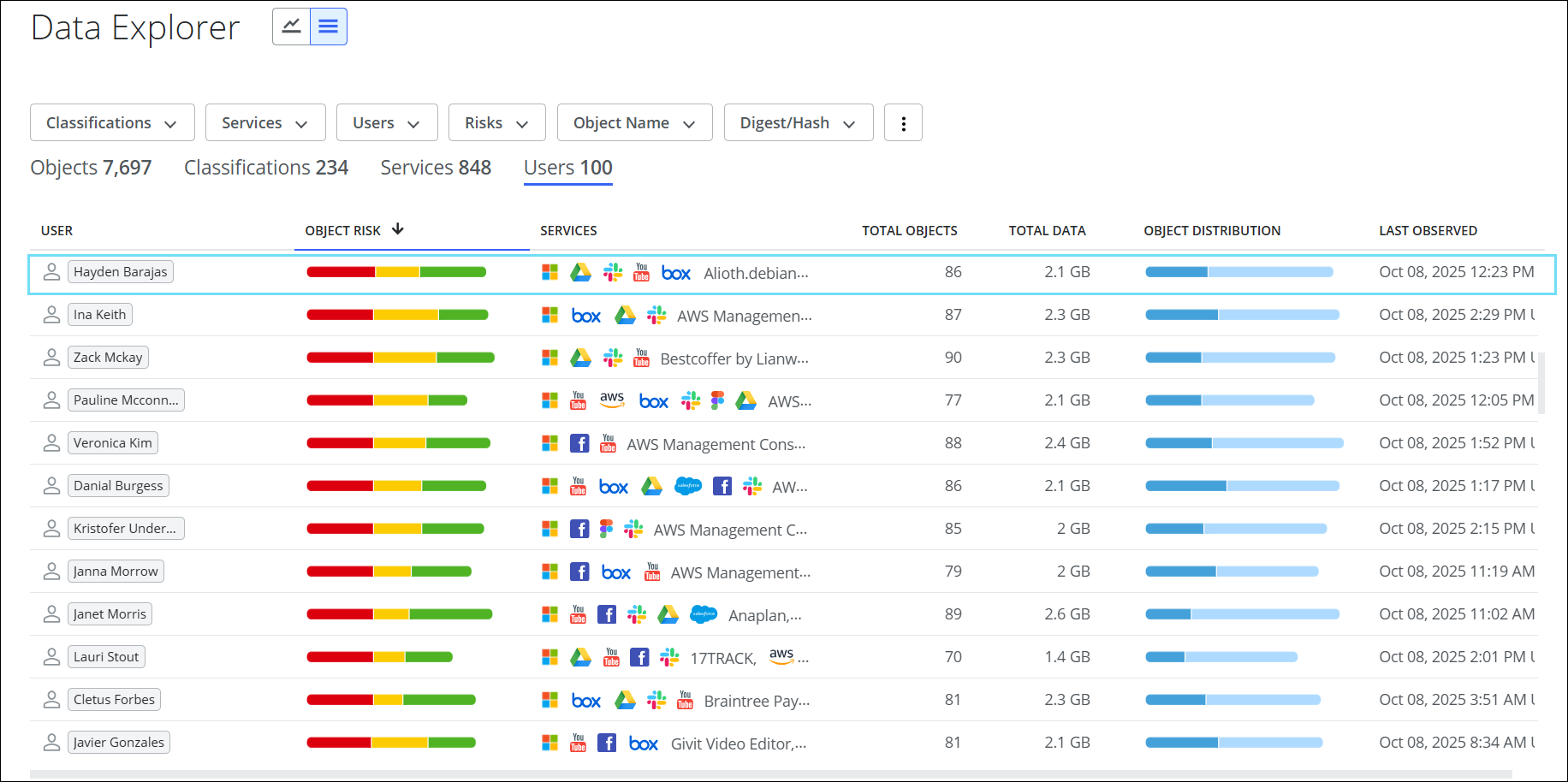Click Janet Morris object risk bar
This screenshot has height=782, width=1568.
[399, 614]
